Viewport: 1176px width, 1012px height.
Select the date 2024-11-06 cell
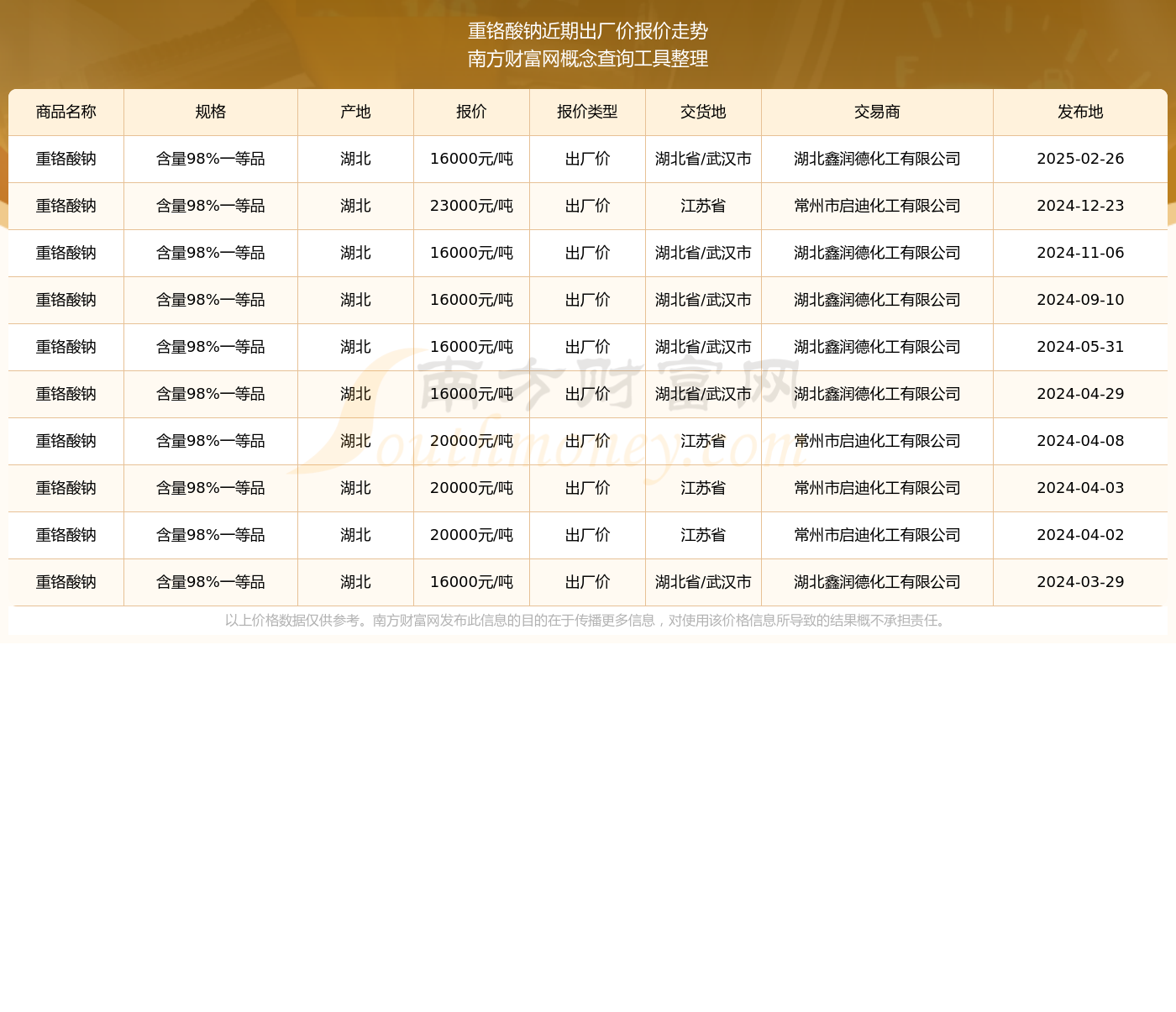point(1081,254)
